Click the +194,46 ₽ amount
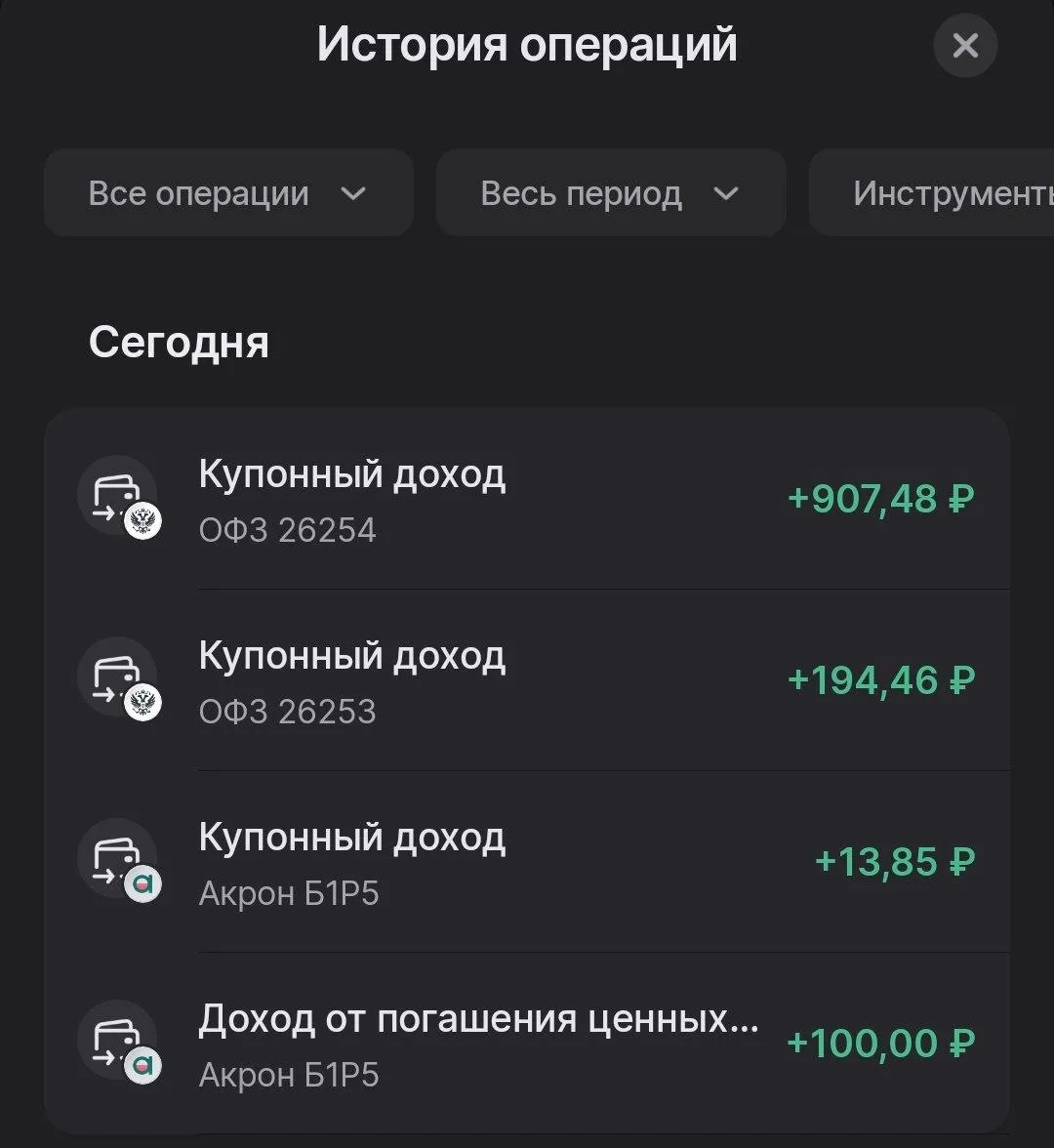Viewport: 1054px width, 1148px height. pyautogui.click(x=880, y=680)
